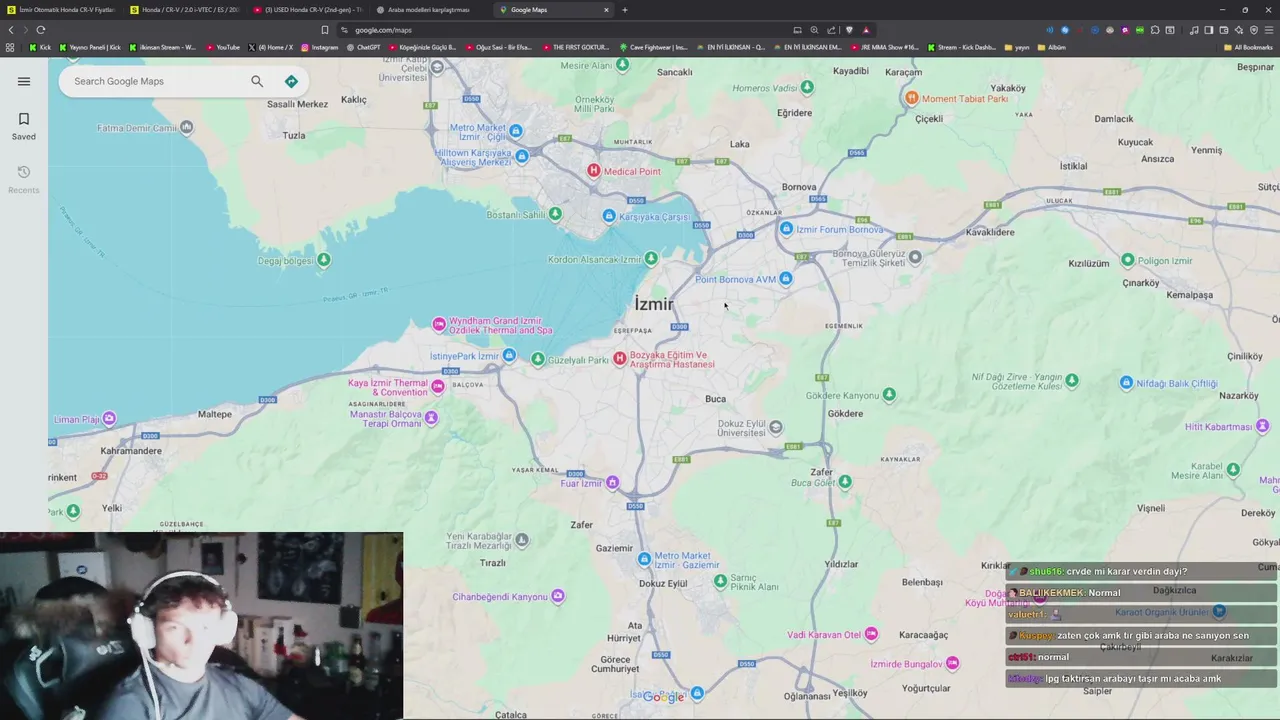Expand the Albüm bookmarks folder

[x=1050, y=47]
